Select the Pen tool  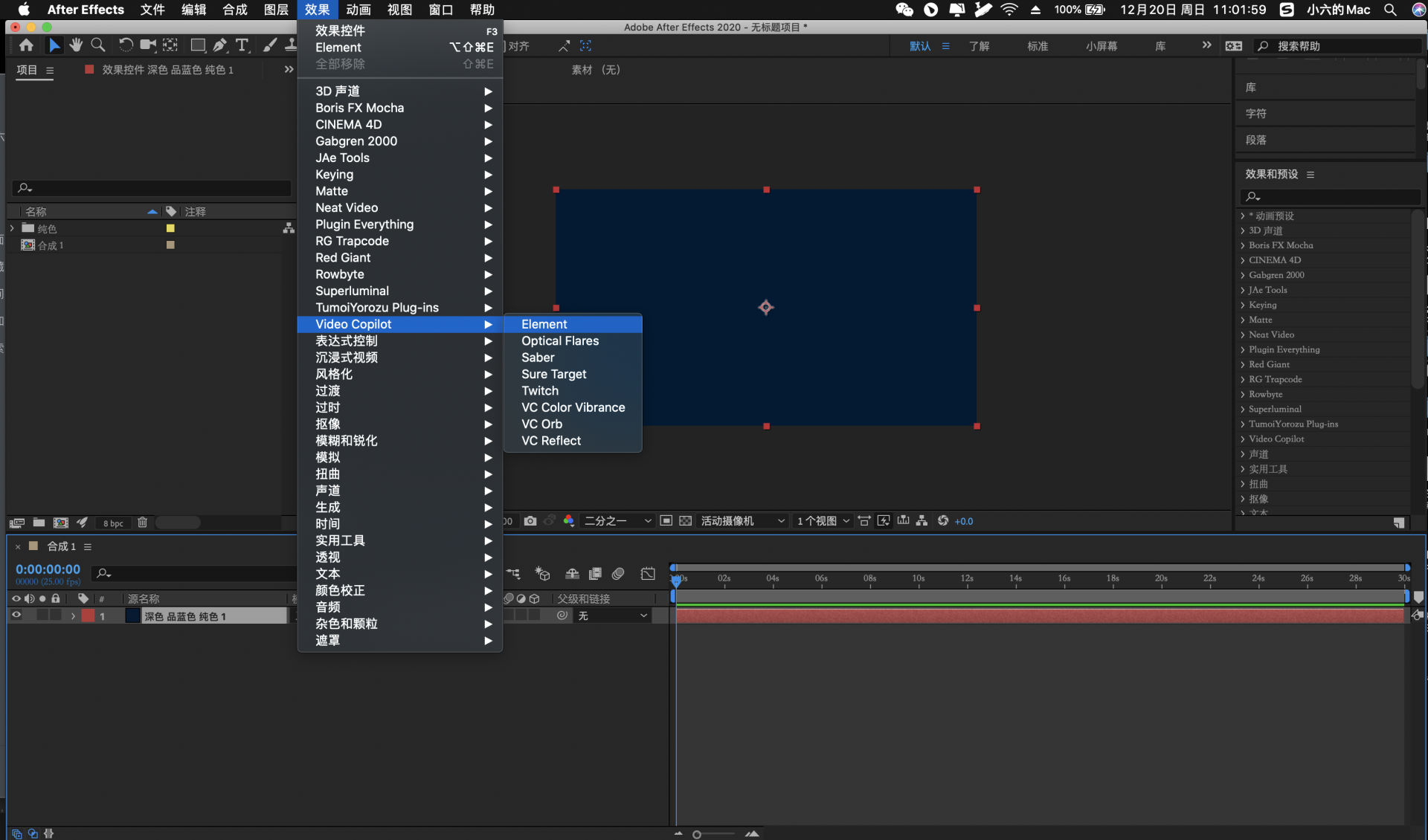[220, 45]
